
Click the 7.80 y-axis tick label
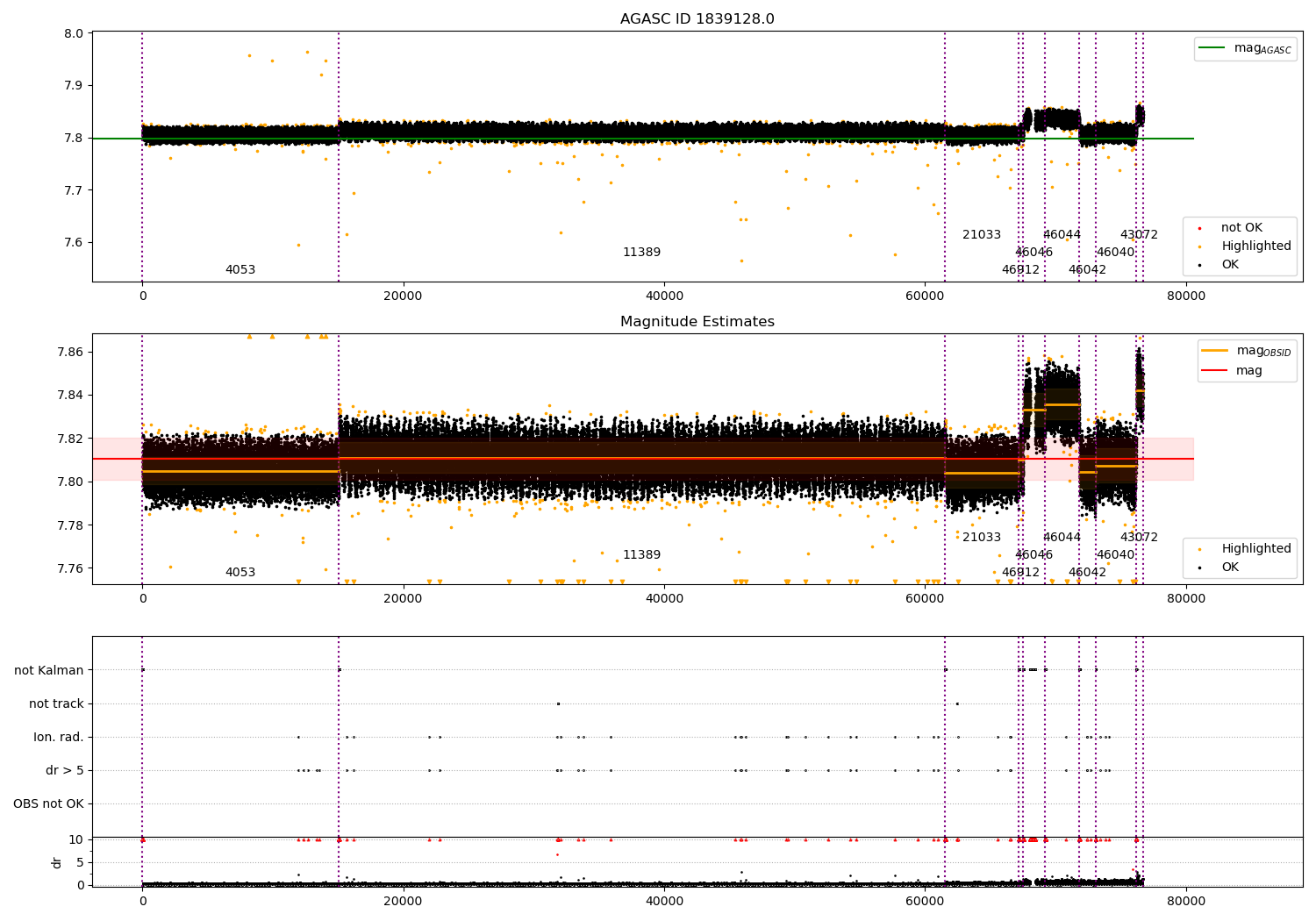click(x=71, y=482)
